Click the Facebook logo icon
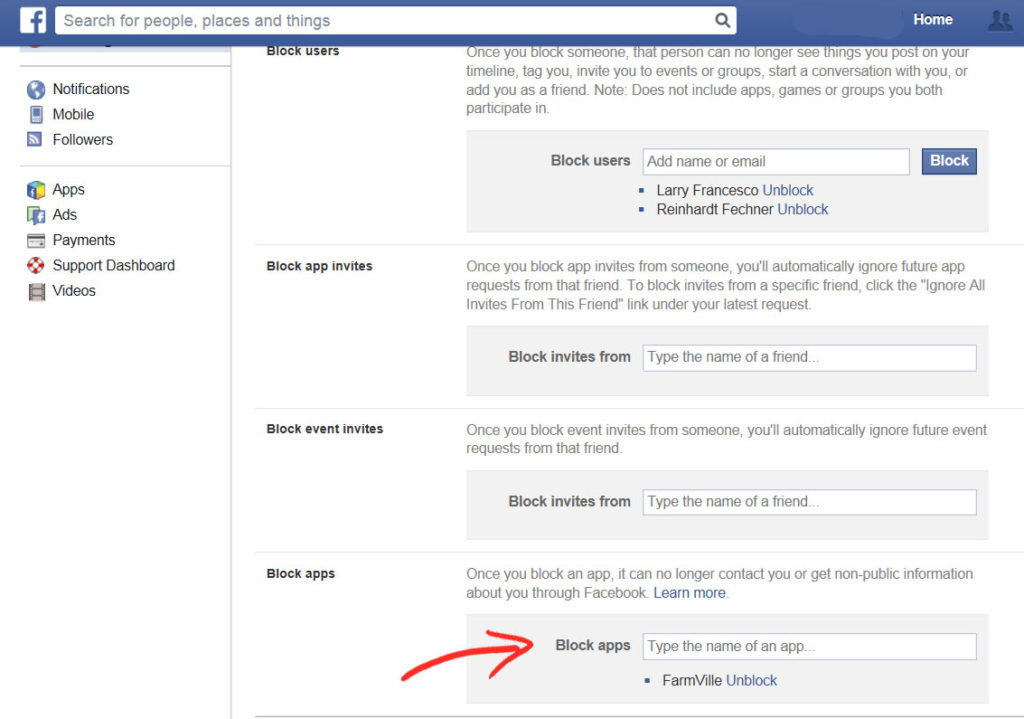1024x719 pixels. pyautogui.click(x=33, y=20)
